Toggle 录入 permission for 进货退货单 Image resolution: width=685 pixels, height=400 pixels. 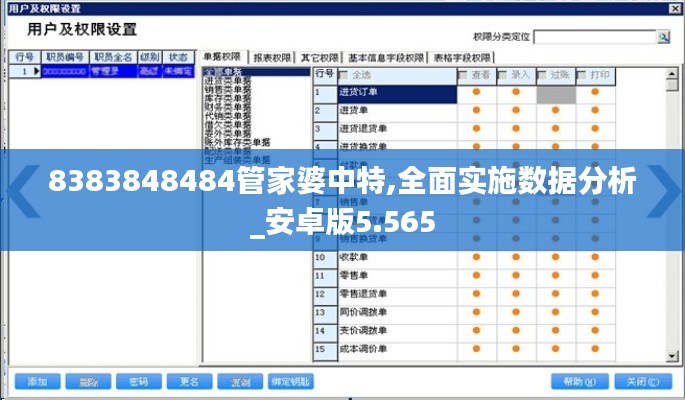[516, 128]
